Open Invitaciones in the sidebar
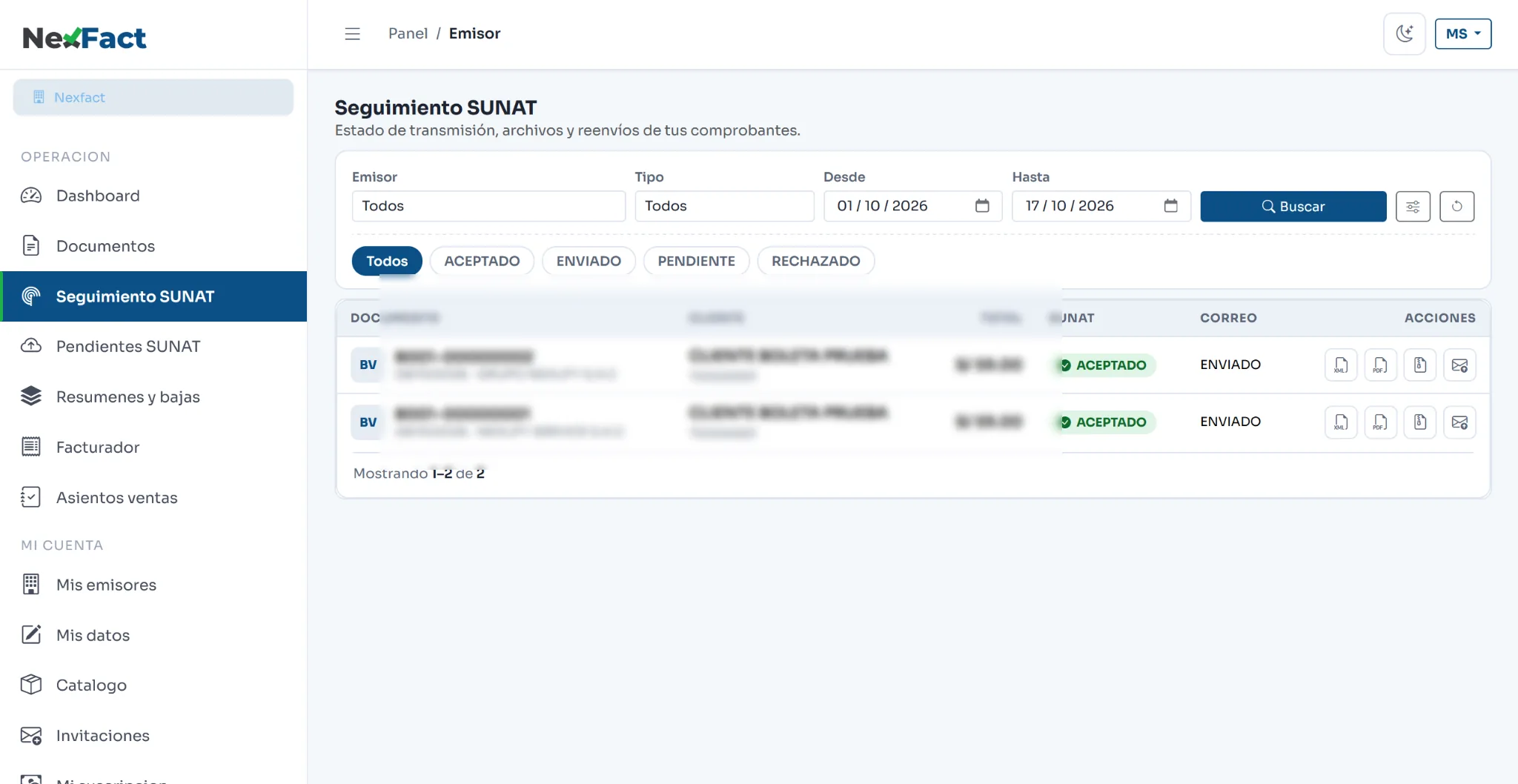Screen dimensions: 1518x784 [153, 735]
